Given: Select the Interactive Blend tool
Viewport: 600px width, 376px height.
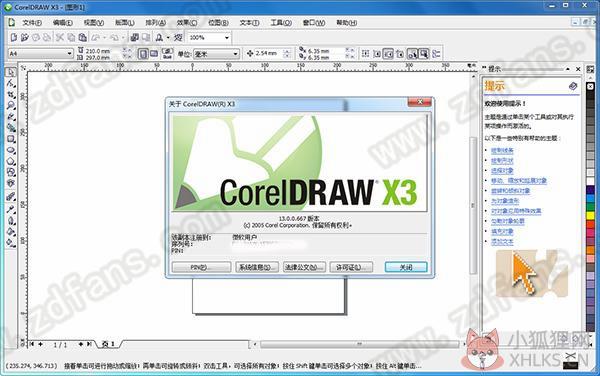Looking at the screenshot, I should [11, 197].
